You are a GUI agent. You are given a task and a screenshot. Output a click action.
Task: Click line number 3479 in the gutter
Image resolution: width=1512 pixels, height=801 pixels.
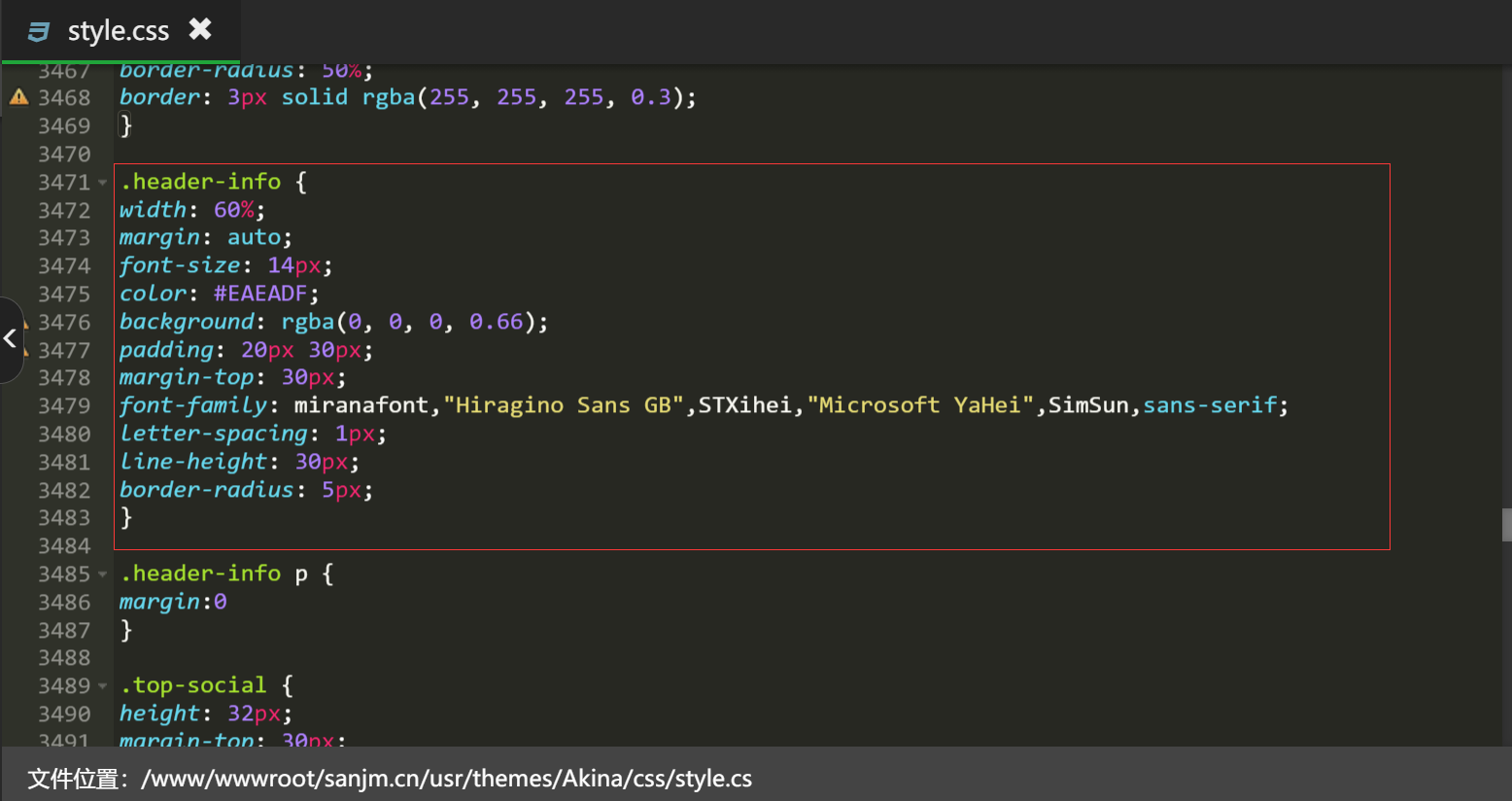tap(64, 406)
